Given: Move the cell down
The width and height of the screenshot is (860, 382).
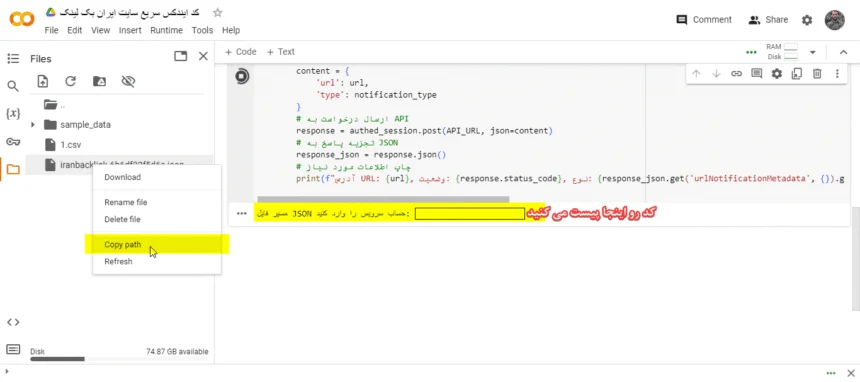Looking at the screenshot, I should (x=716, y=74).
